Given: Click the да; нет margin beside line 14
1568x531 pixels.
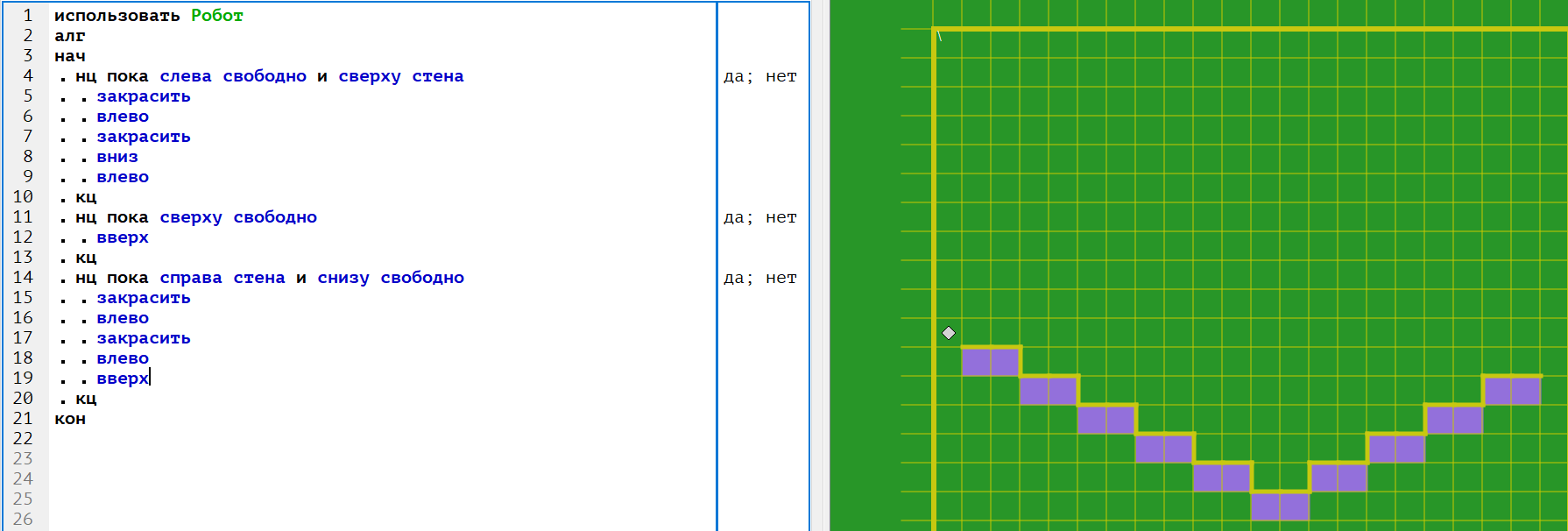Looking at the screenshot, I should coord(759,279).
